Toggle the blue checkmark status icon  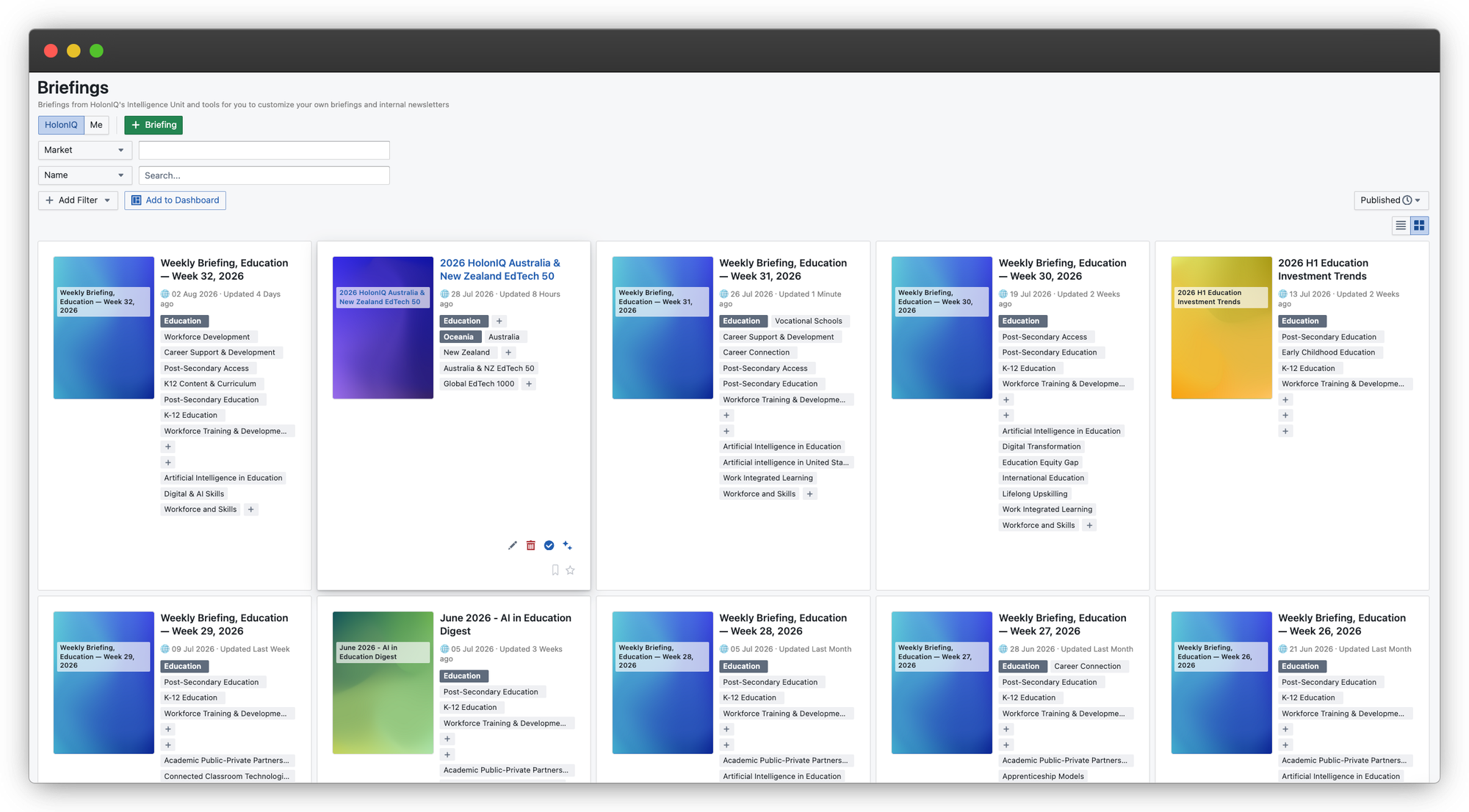tap(549, 545)
